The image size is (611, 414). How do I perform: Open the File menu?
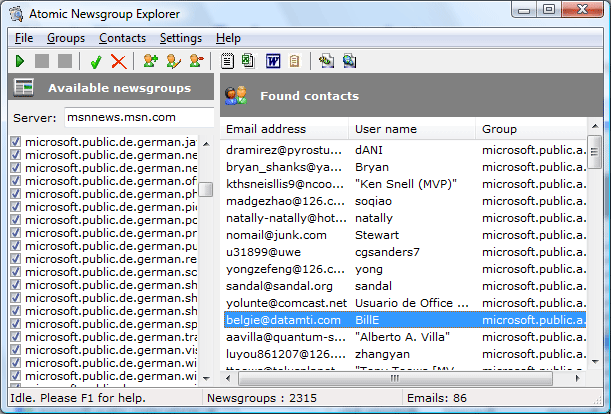[24, 38]
